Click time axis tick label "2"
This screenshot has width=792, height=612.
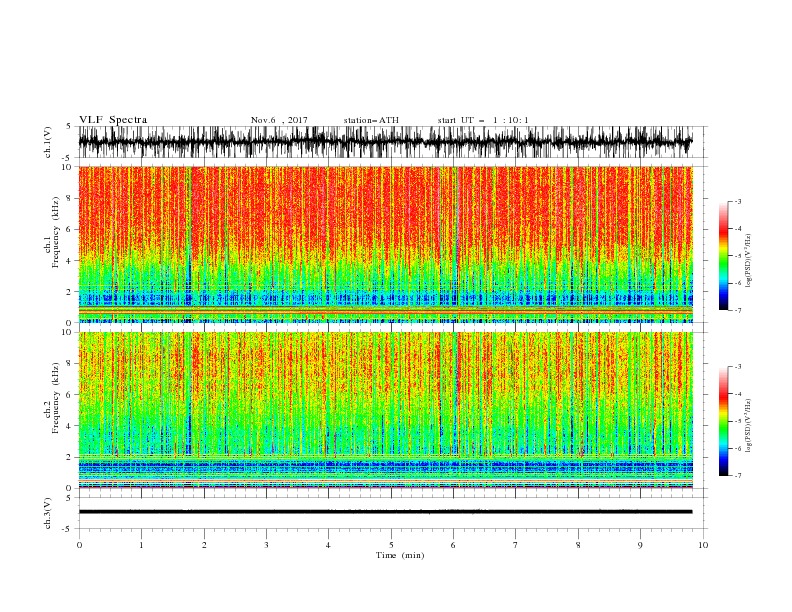(204, 545)
